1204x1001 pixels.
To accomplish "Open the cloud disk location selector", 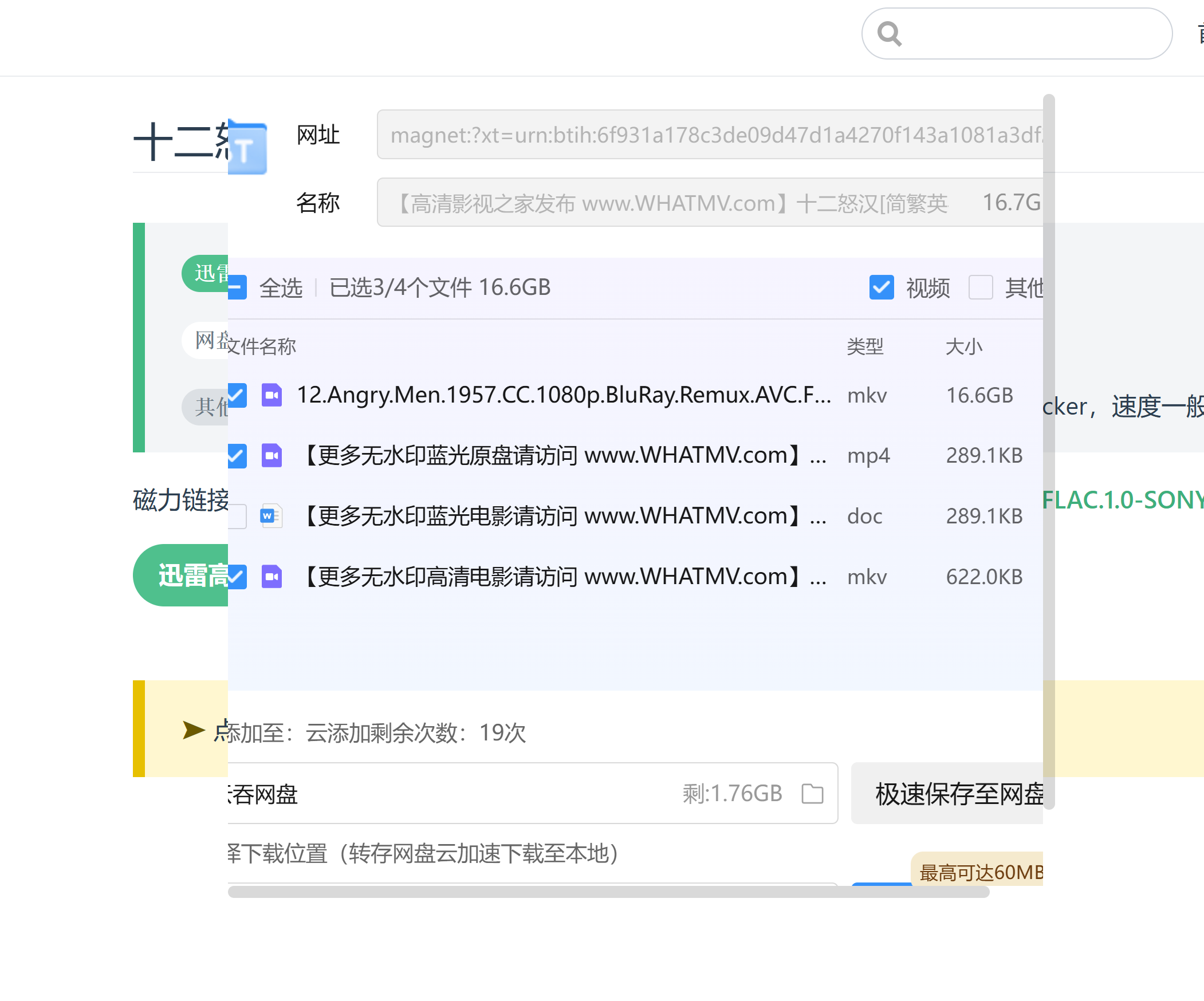I will coord(533,794).
